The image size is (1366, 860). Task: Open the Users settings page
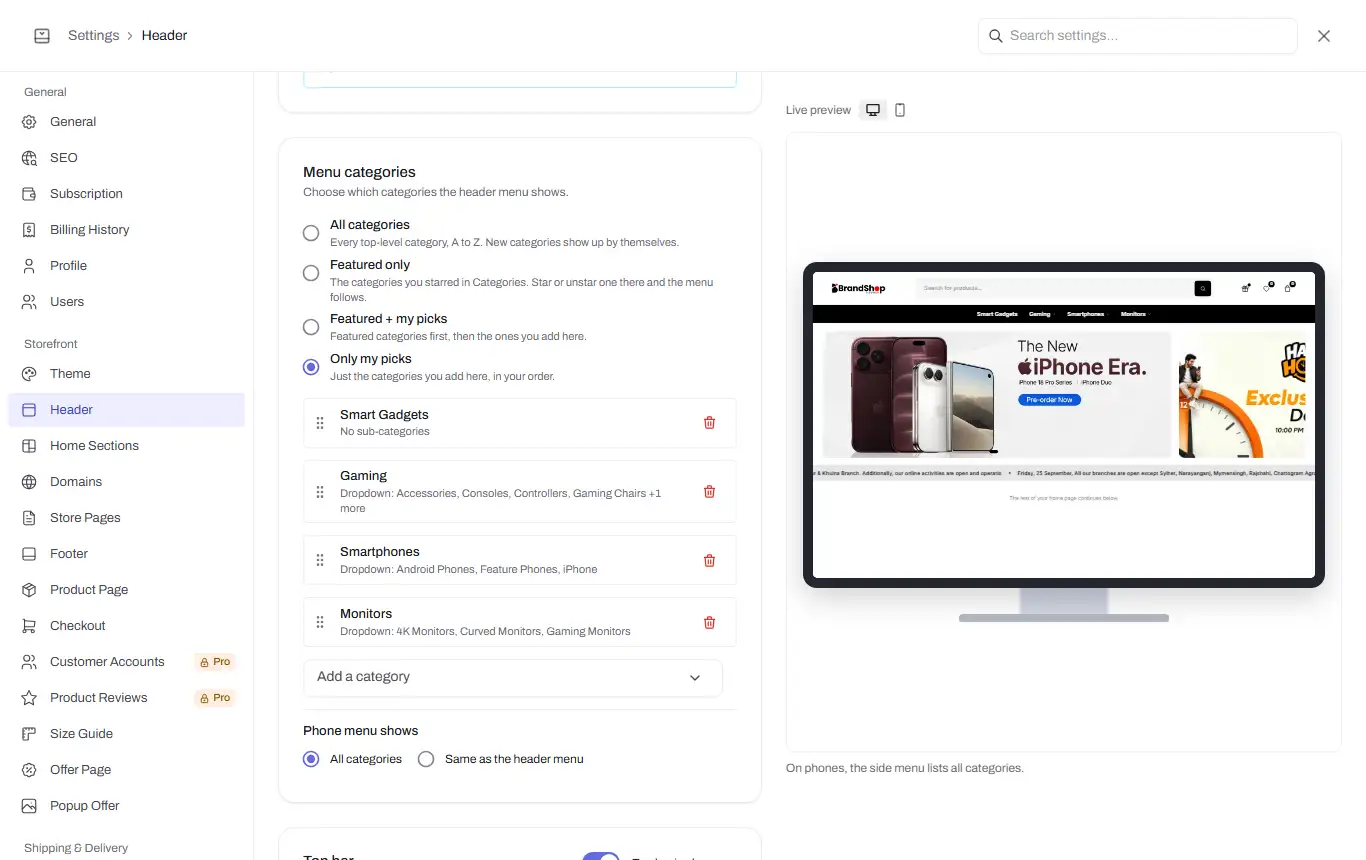pyautogui.click(x=126, y=302)
